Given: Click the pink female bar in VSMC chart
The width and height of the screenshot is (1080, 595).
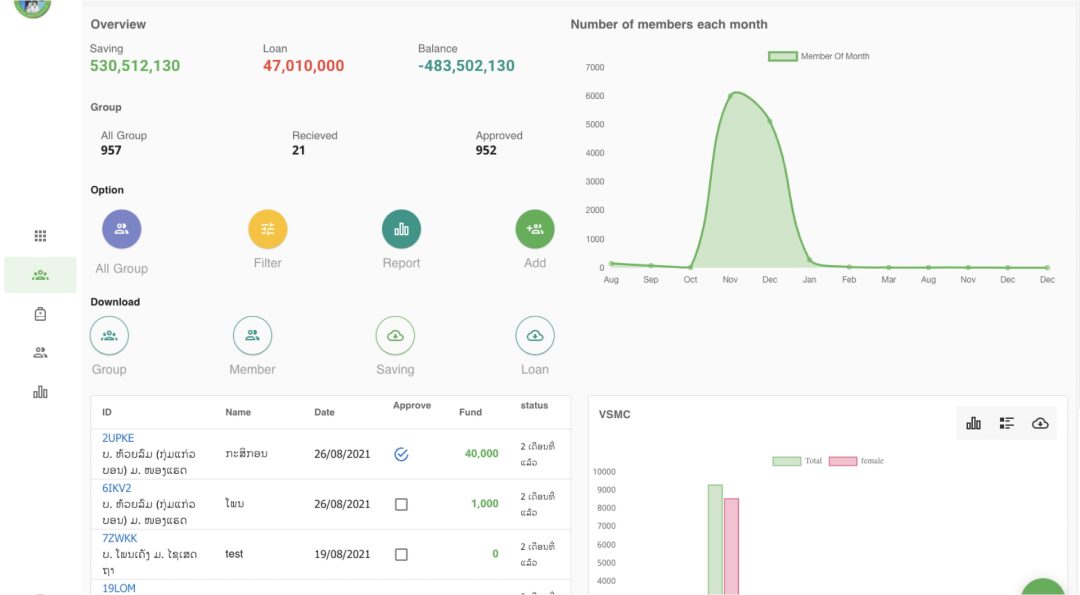Looking at the screenshot, I should click(x=731, y=546).
